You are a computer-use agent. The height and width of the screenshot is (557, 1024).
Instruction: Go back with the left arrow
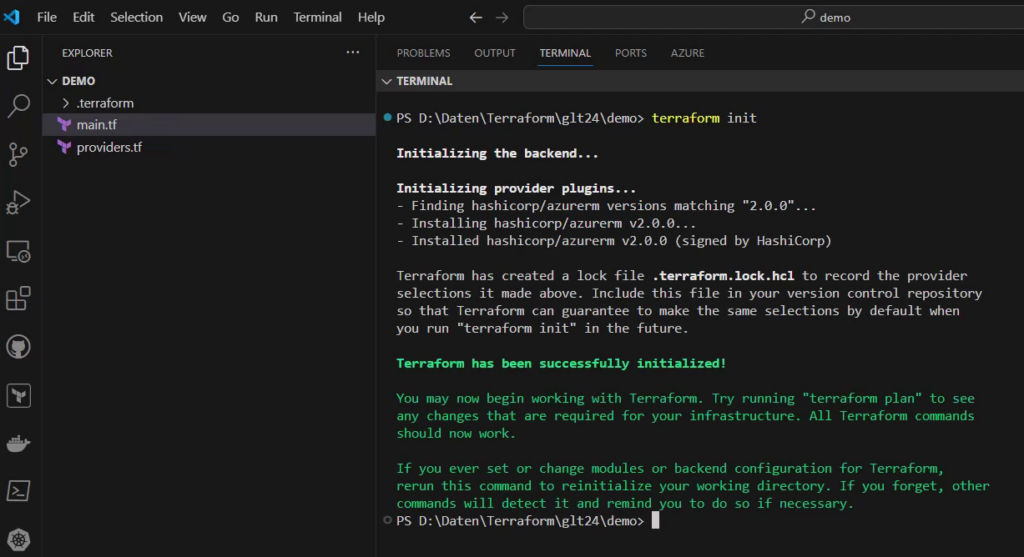tap(475, 18)
